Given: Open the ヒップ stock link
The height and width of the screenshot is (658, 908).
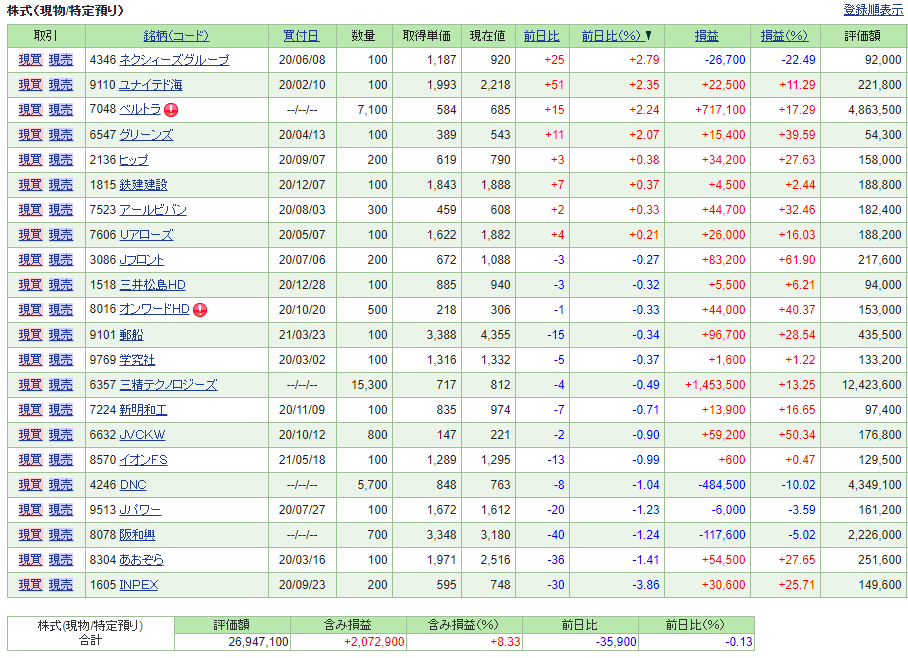Looking at the screenshot, I should pyautogui.click(x=134, y=159).
